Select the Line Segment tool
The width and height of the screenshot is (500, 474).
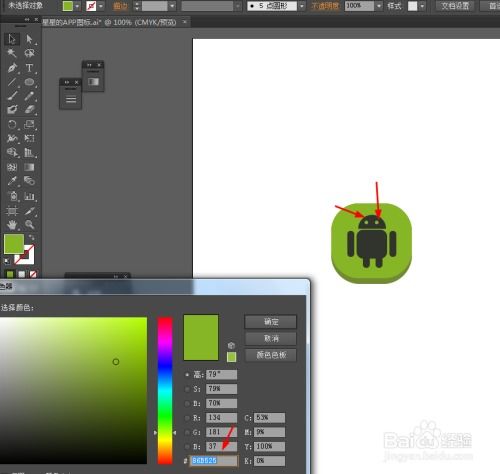pos(12,82)
